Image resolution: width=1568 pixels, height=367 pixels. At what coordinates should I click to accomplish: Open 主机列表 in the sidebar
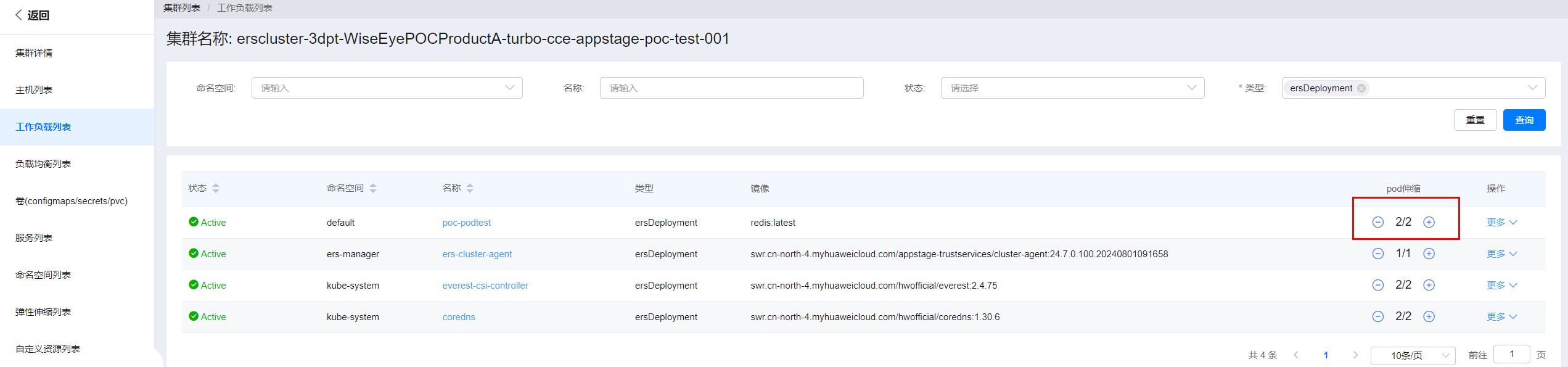tap(34, 90)
